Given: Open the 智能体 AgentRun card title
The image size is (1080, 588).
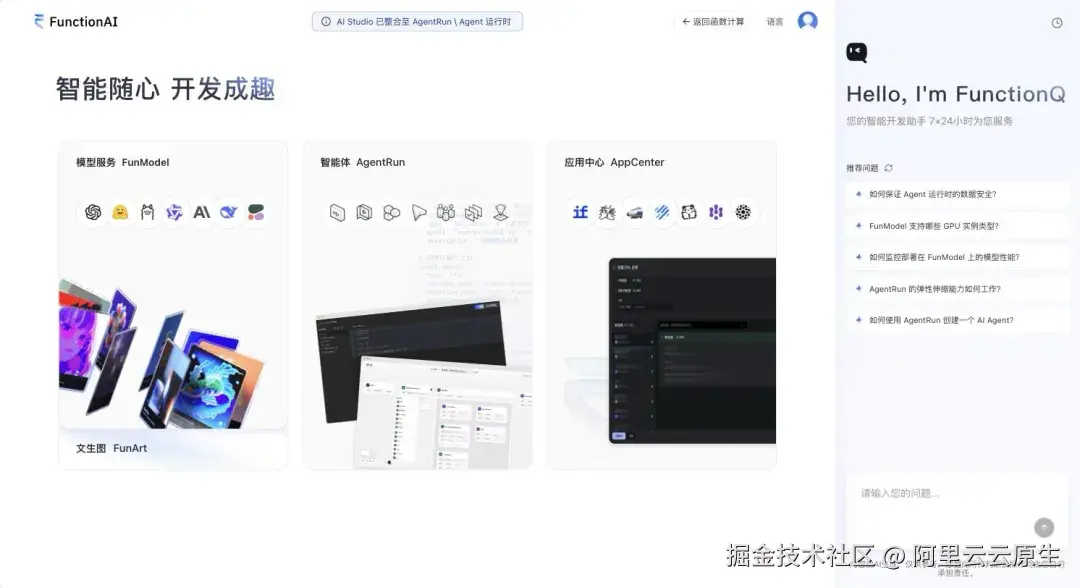Looking at the screenshot, I should click(x=362, y=162).
